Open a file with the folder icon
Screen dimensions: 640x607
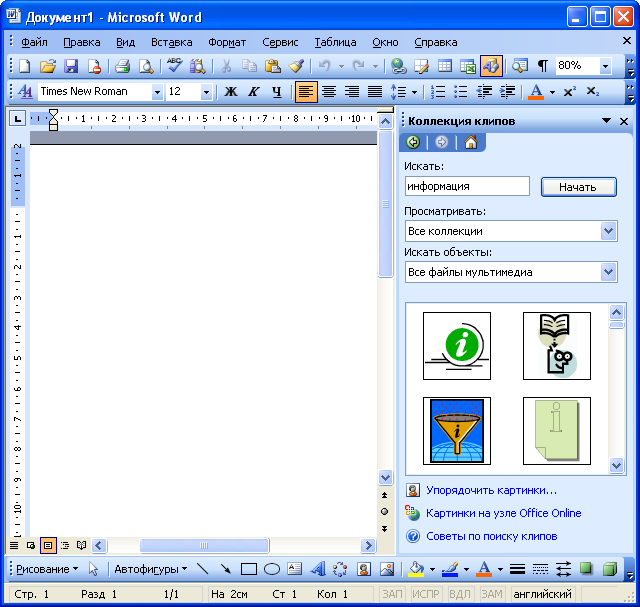click(48, 66)
